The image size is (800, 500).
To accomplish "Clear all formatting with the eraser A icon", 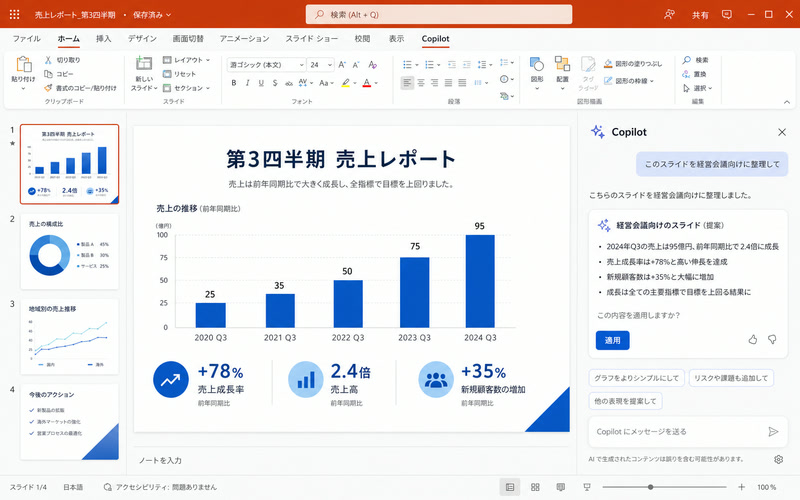I will pos(372,65).
